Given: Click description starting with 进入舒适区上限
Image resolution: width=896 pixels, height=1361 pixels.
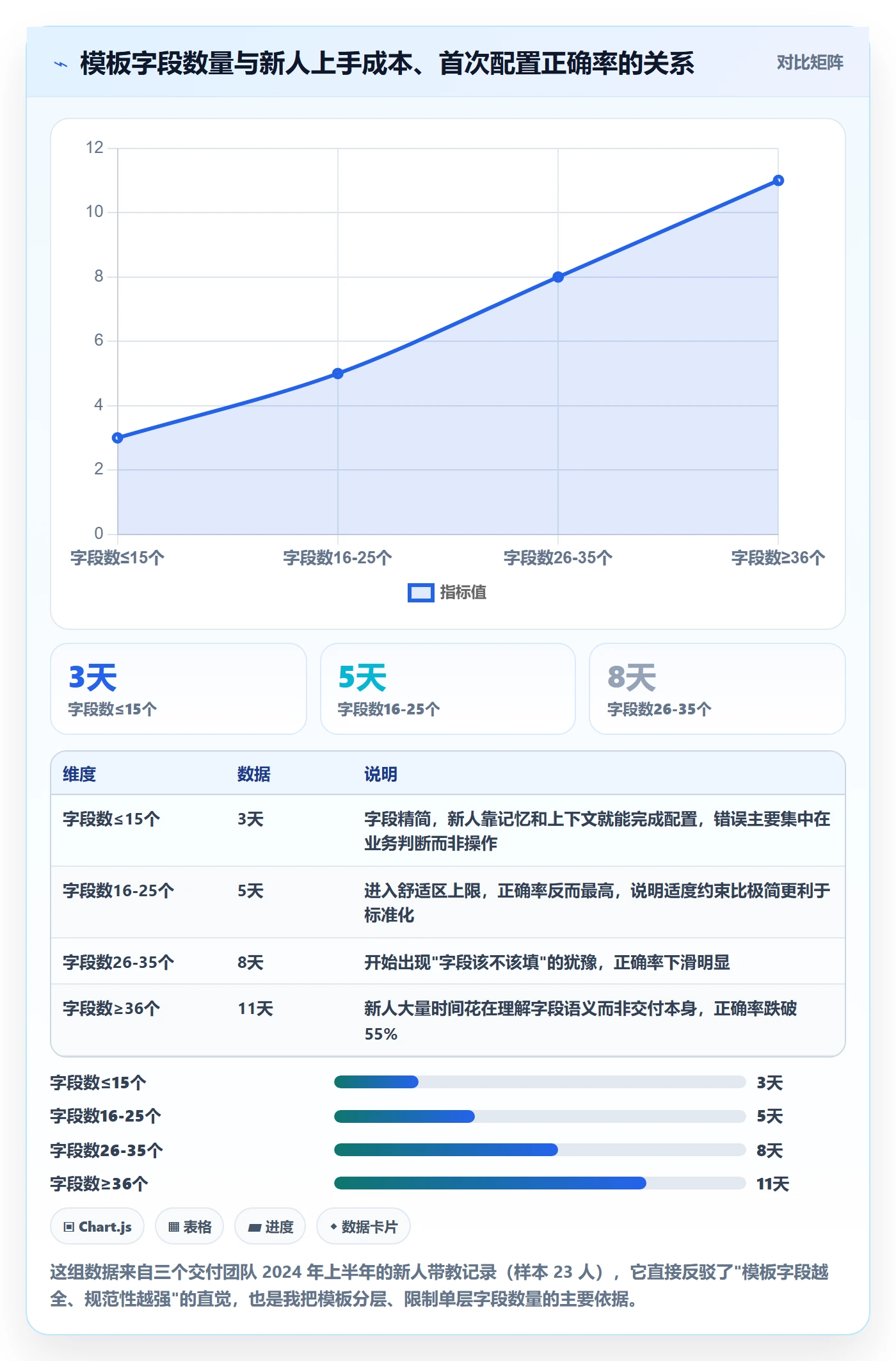Looking at the screenshot, I should pyautogui.click(x=597, y=903).
